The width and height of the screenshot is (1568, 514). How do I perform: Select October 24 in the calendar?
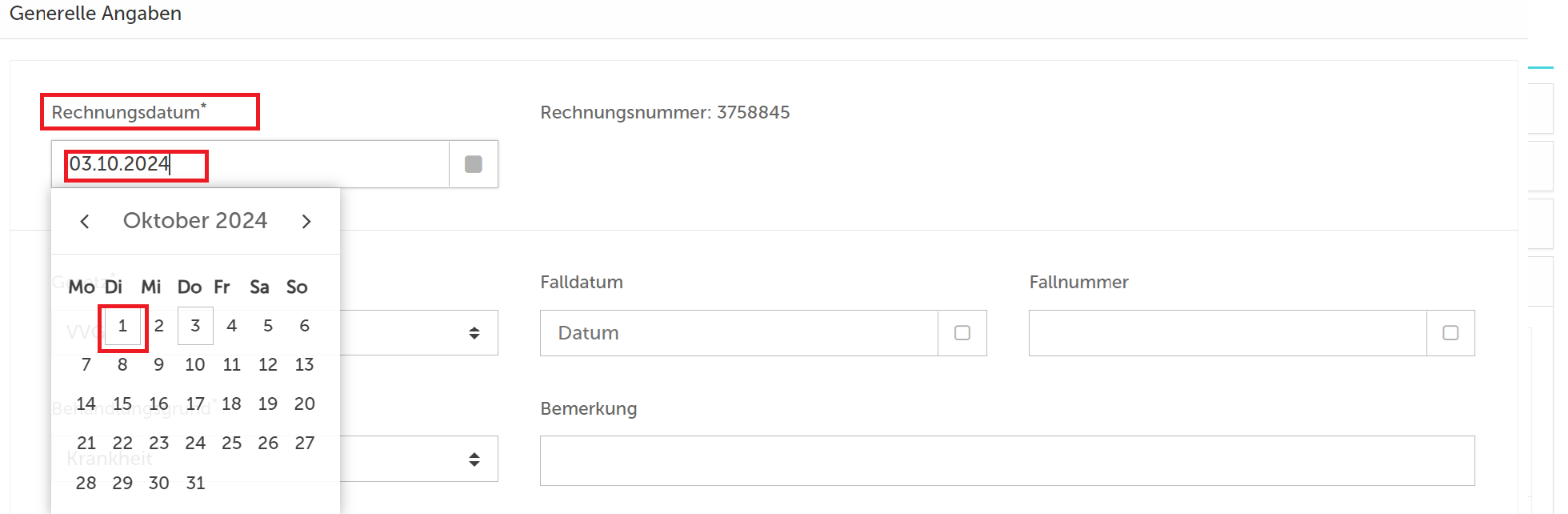pyautogui.click(x=195, y=444)
